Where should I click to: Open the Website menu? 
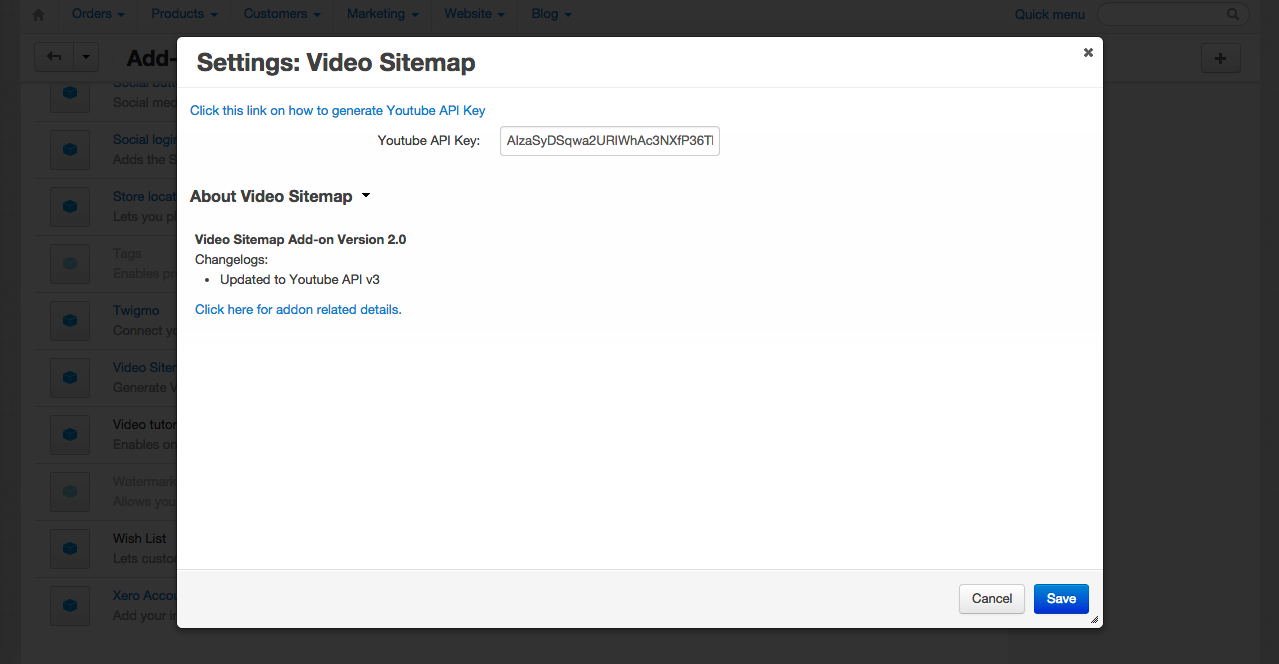click(x=474, y=14)
